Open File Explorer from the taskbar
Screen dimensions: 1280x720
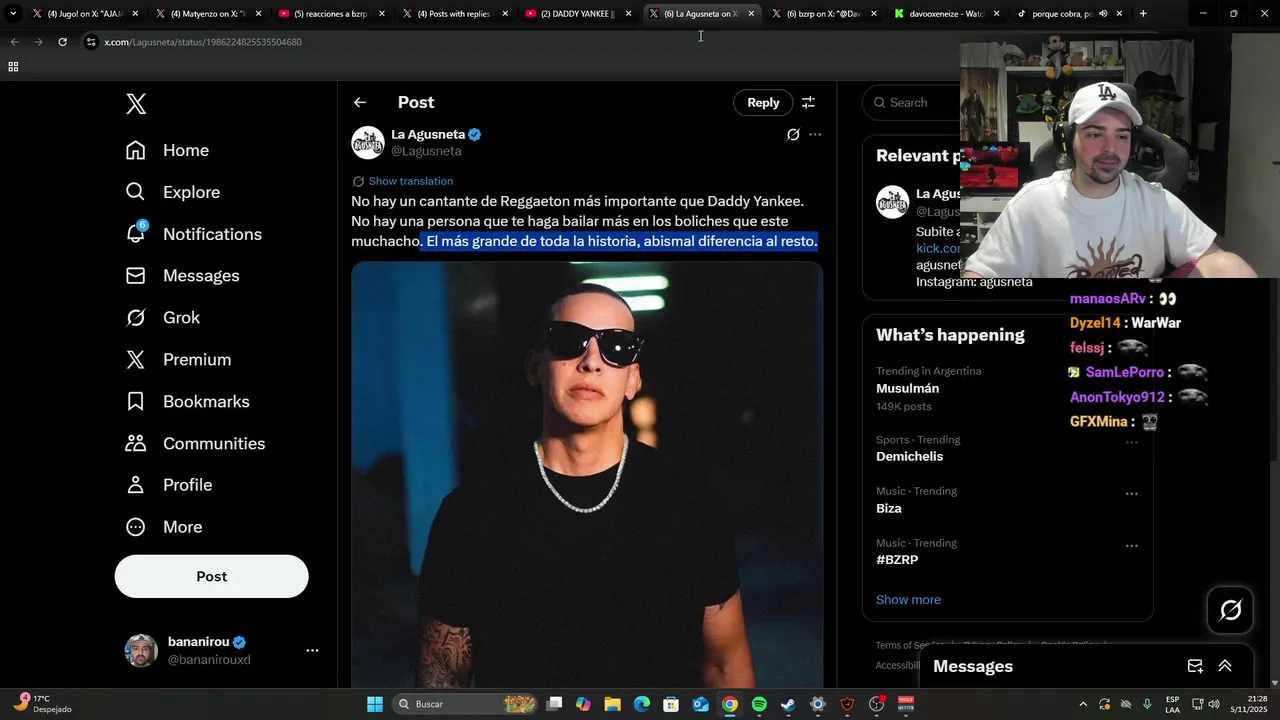[x=613, y=704]
